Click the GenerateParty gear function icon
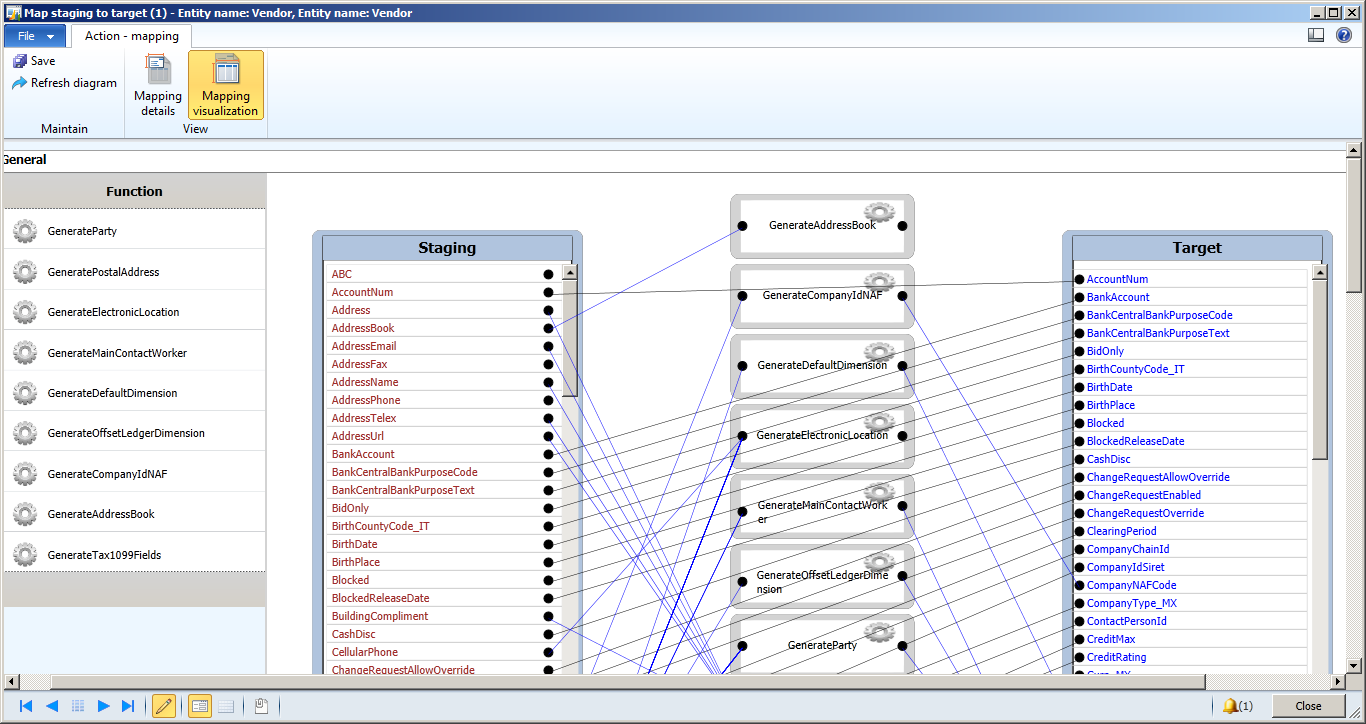 click(x=24, y=231)
